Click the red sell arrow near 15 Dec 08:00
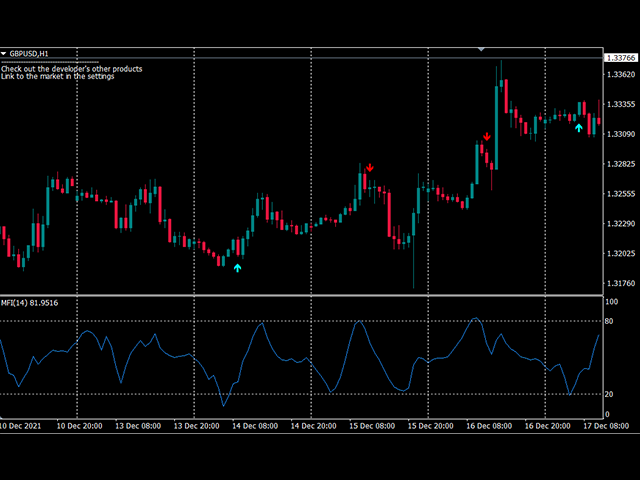This screenshot has width=640, height=480. coord(370,167)
